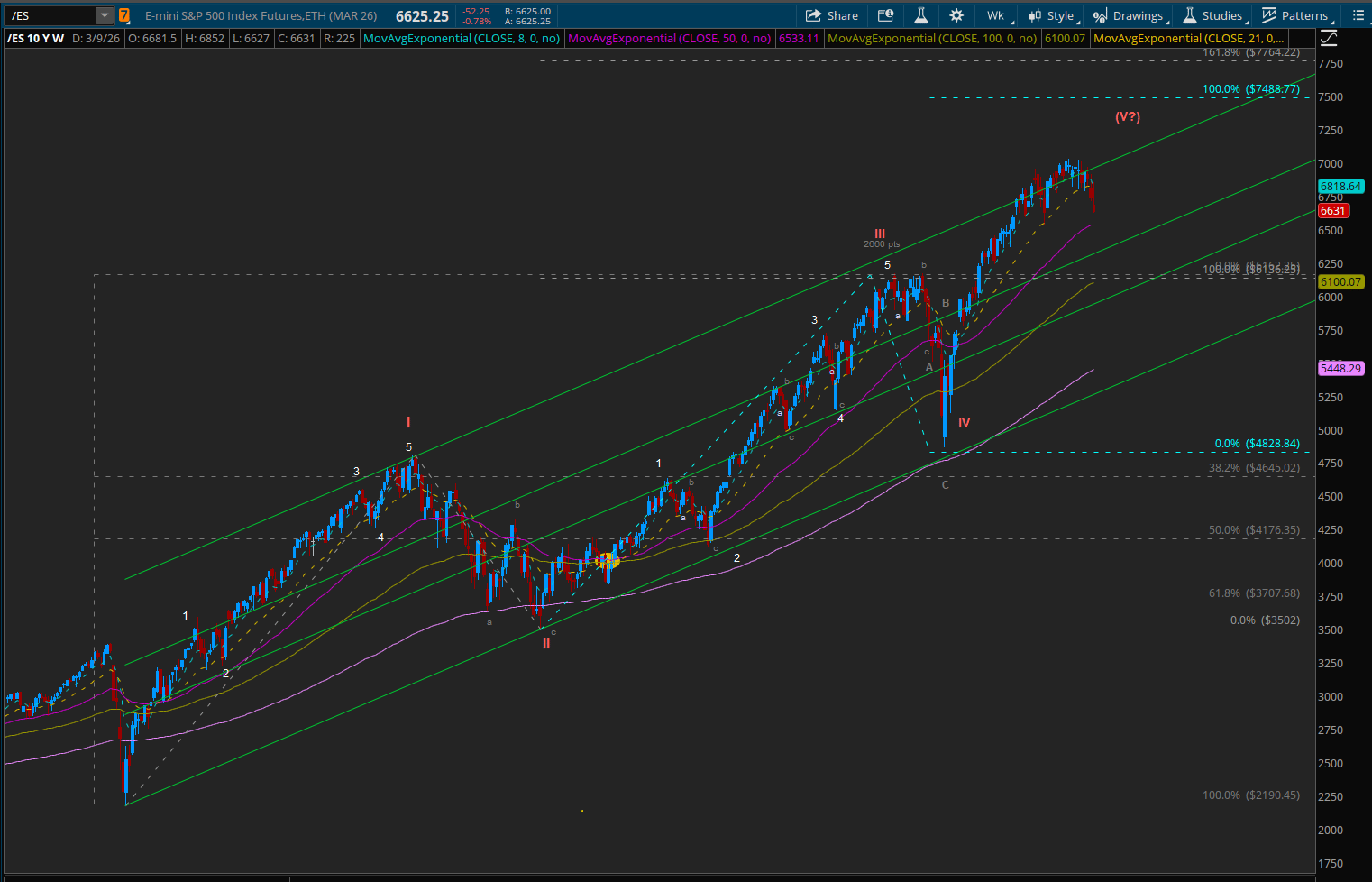Click the flask Edit Studies icon
This screenshot has height=882, width=1372.
(x=920, y=15)
